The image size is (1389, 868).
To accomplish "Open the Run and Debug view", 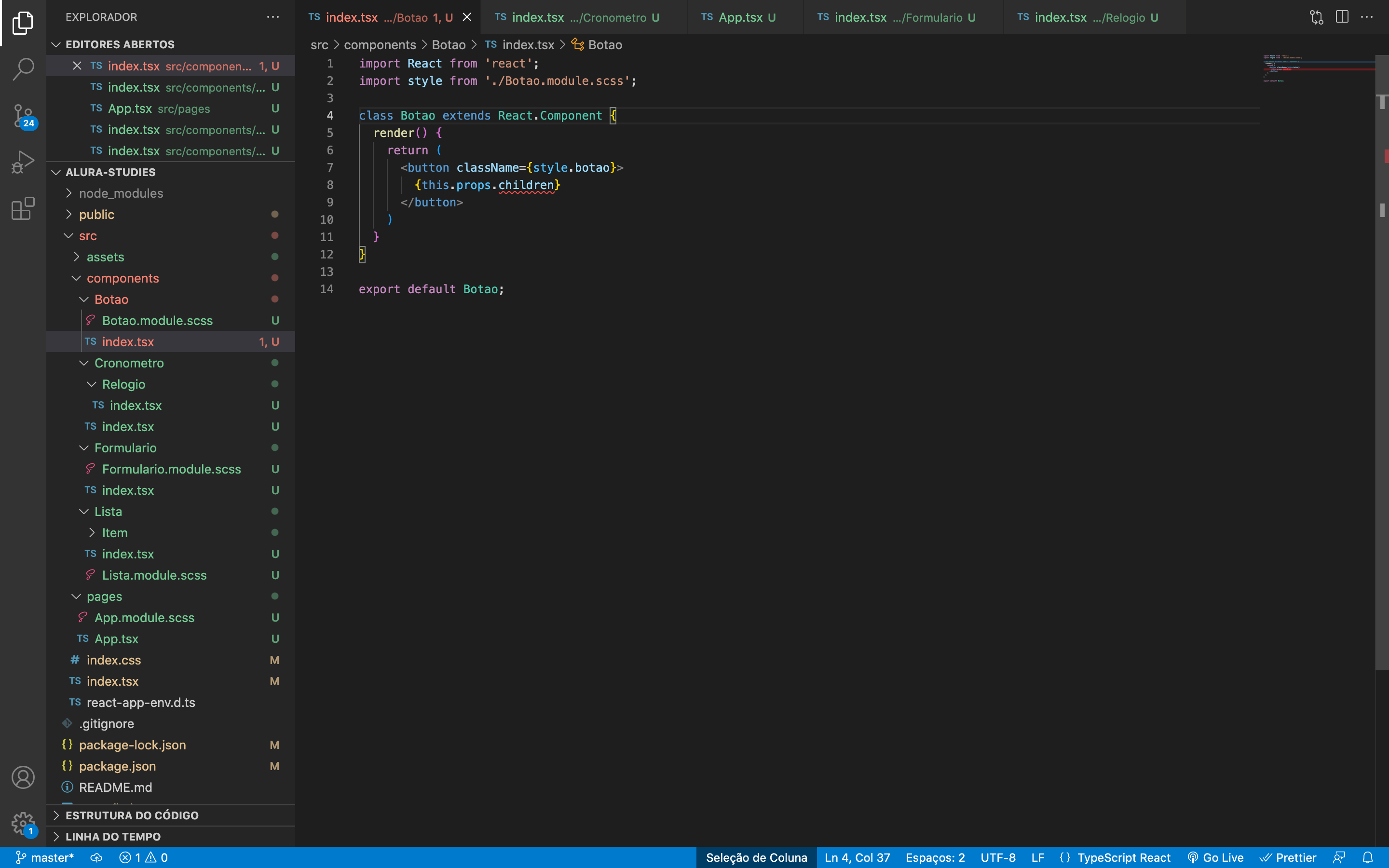I will coord(23,162).
